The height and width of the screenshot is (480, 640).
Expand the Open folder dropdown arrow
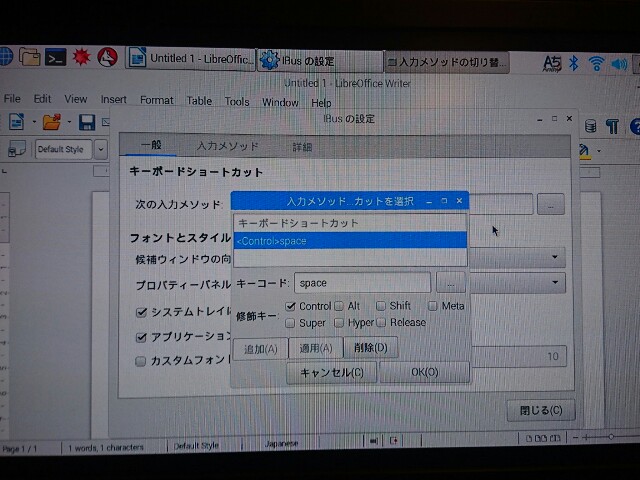(x=69, y=122)
